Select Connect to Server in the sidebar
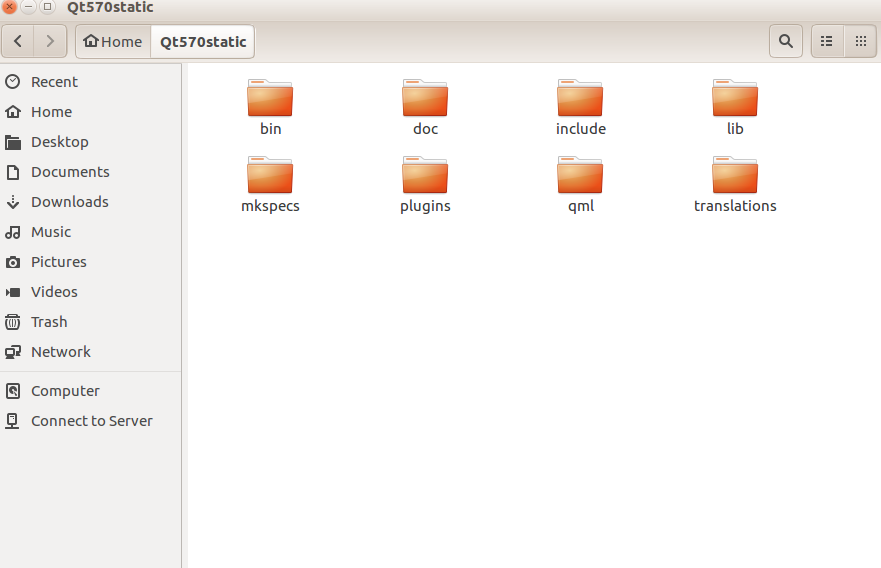The height and width of the screenshot is (568, 881). click(90, 421)
